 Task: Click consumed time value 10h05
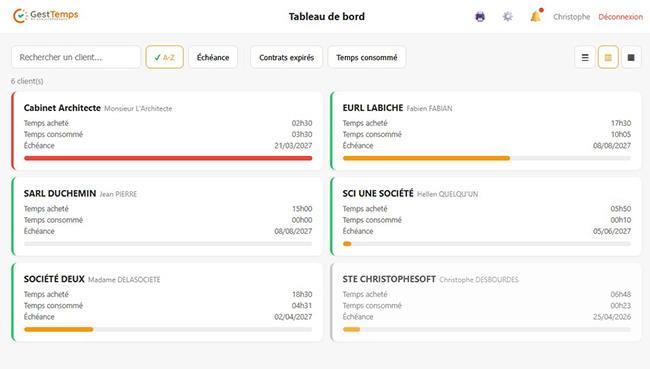[x=621, y=134]
